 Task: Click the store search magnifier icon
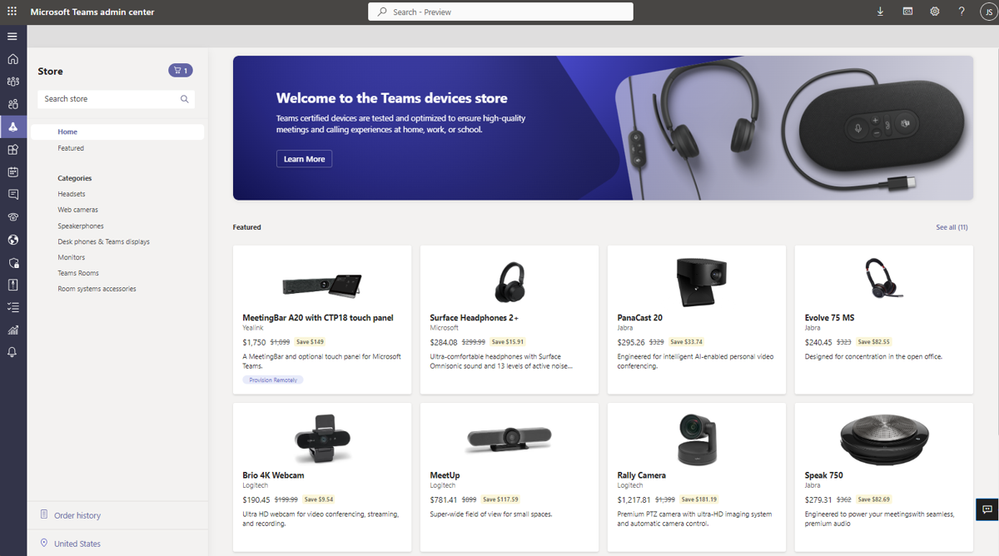click(x=184, y=99)
